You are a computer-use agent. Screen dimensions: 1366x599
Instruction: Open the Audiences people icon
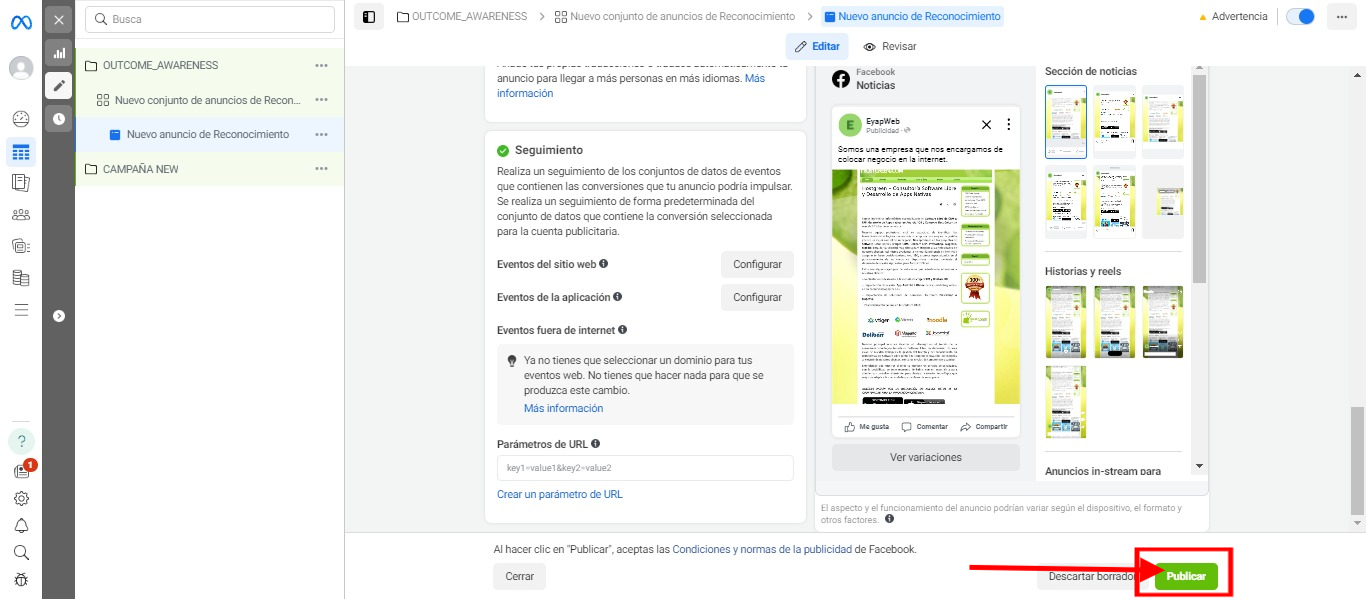(x=20, y=214)
